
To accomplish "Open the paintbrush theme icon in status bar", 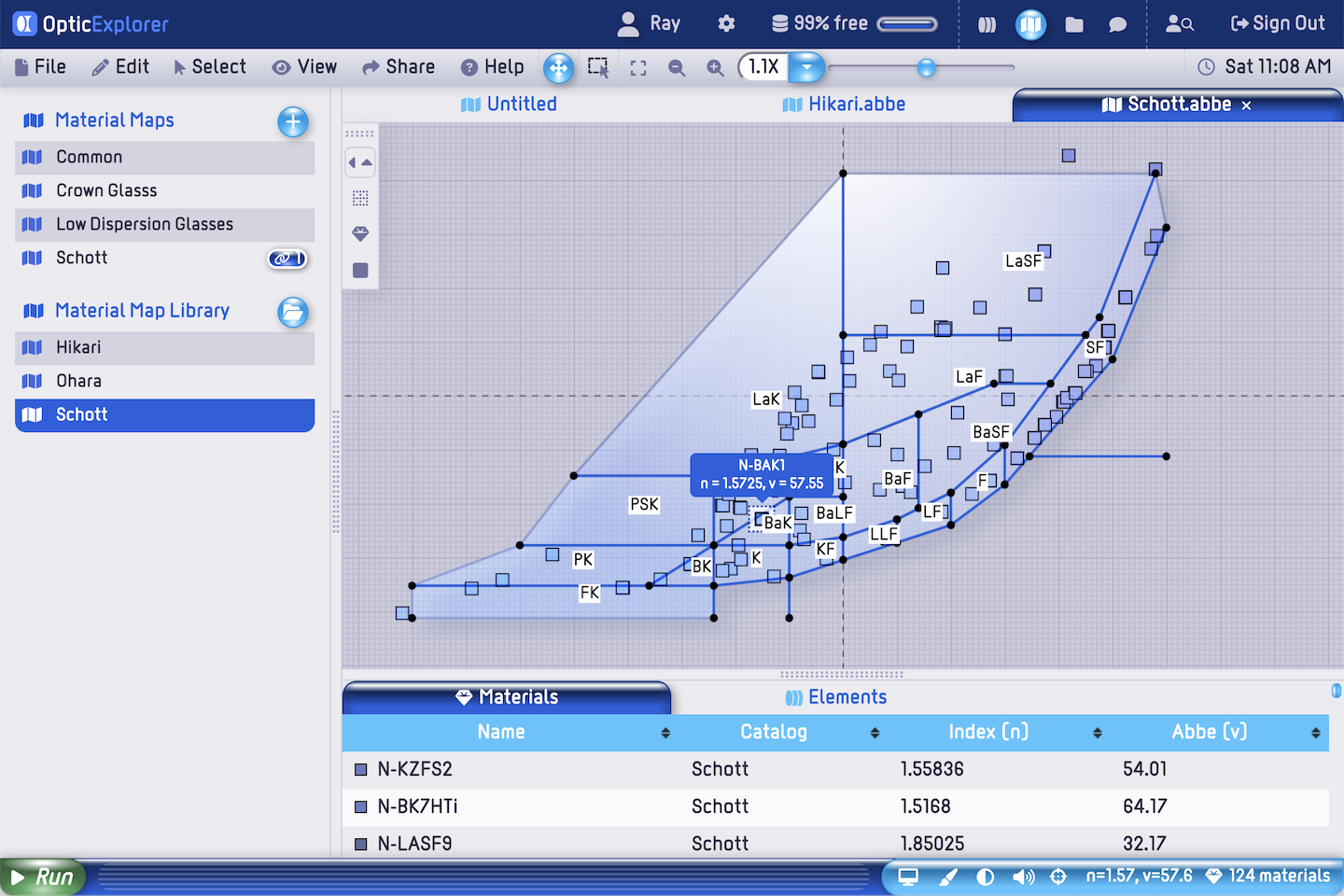I will [948, 876].
